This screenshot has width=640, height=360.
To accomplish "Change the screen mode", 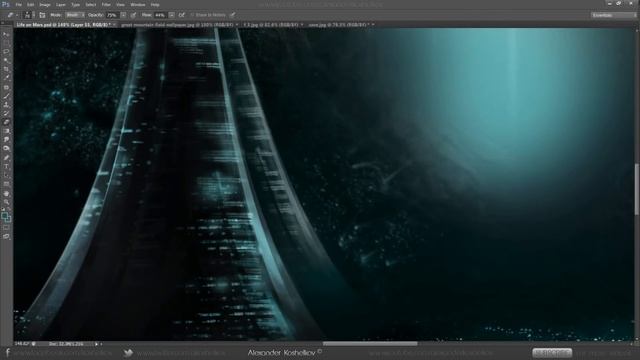I will 6,236.
